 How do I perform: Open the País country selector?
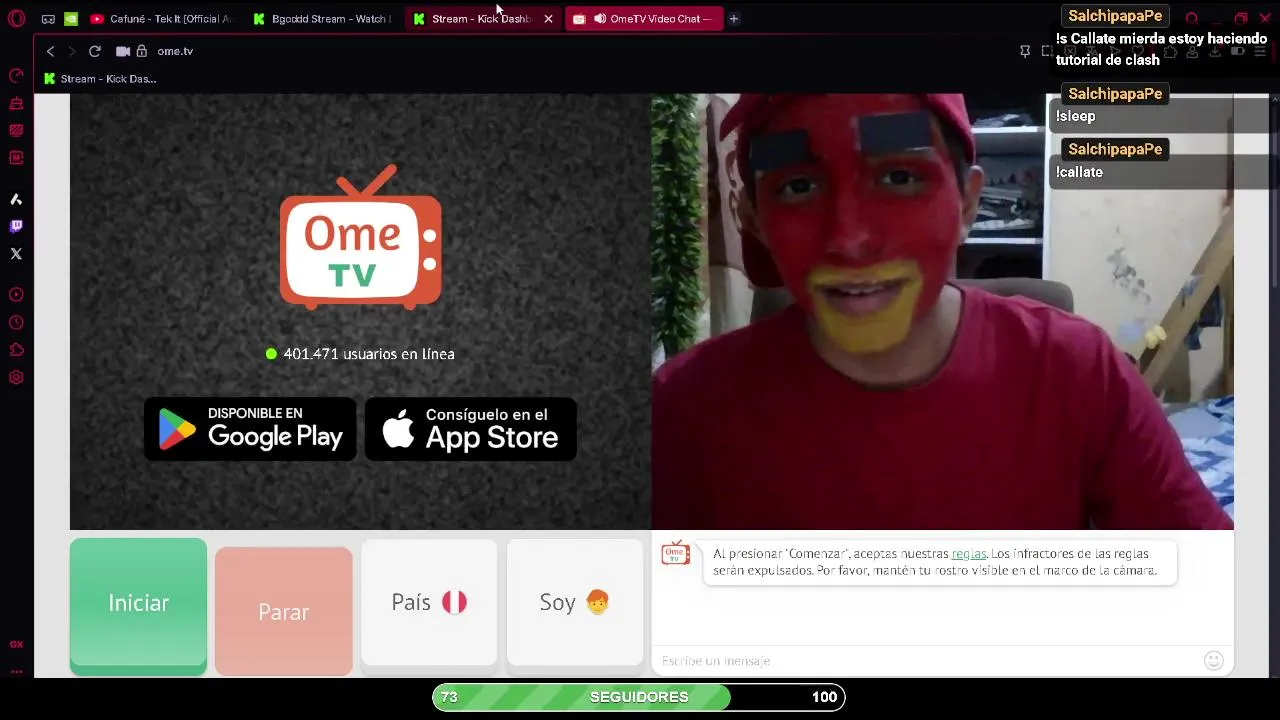click(429, 602)
